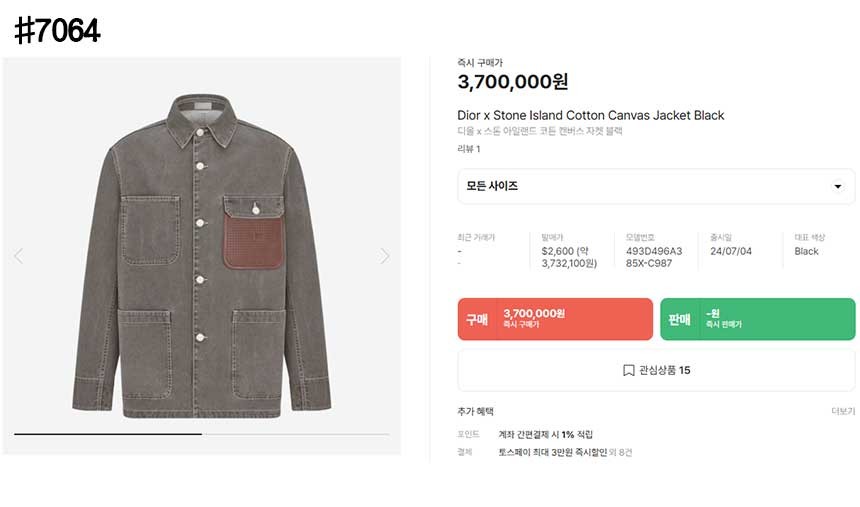Click 더보기 next to 추가 혜택

click(x=843, y=411)
